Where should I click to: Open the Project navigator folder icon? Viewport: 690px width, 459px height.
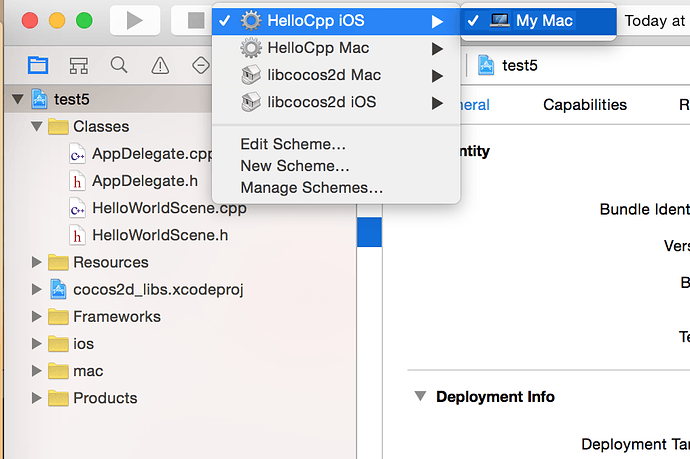click(x=38, y=66)
